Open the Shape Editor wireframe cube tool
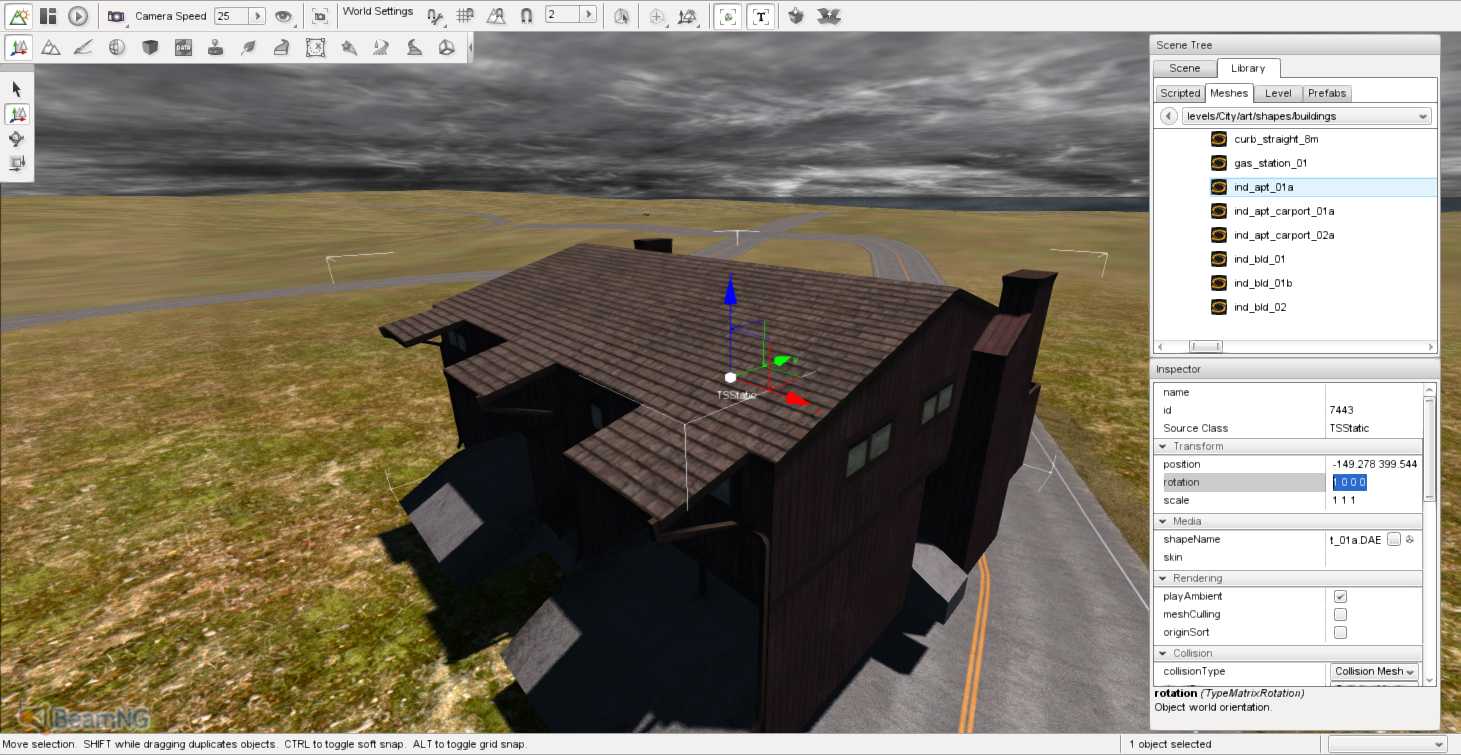 point(446,47)
